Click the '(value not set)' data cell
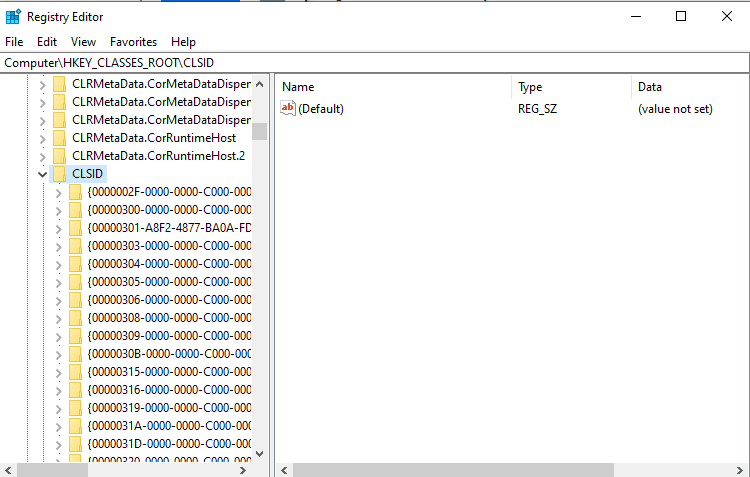 click(x=675, y=109)
